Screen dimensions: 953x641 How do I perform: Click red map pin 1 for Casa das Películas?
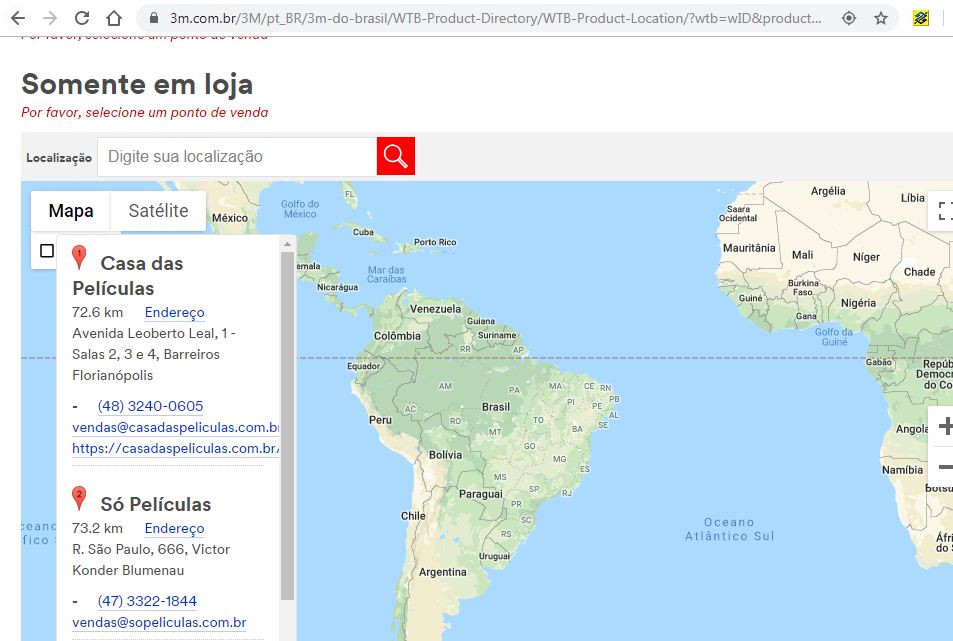point(80,258)
